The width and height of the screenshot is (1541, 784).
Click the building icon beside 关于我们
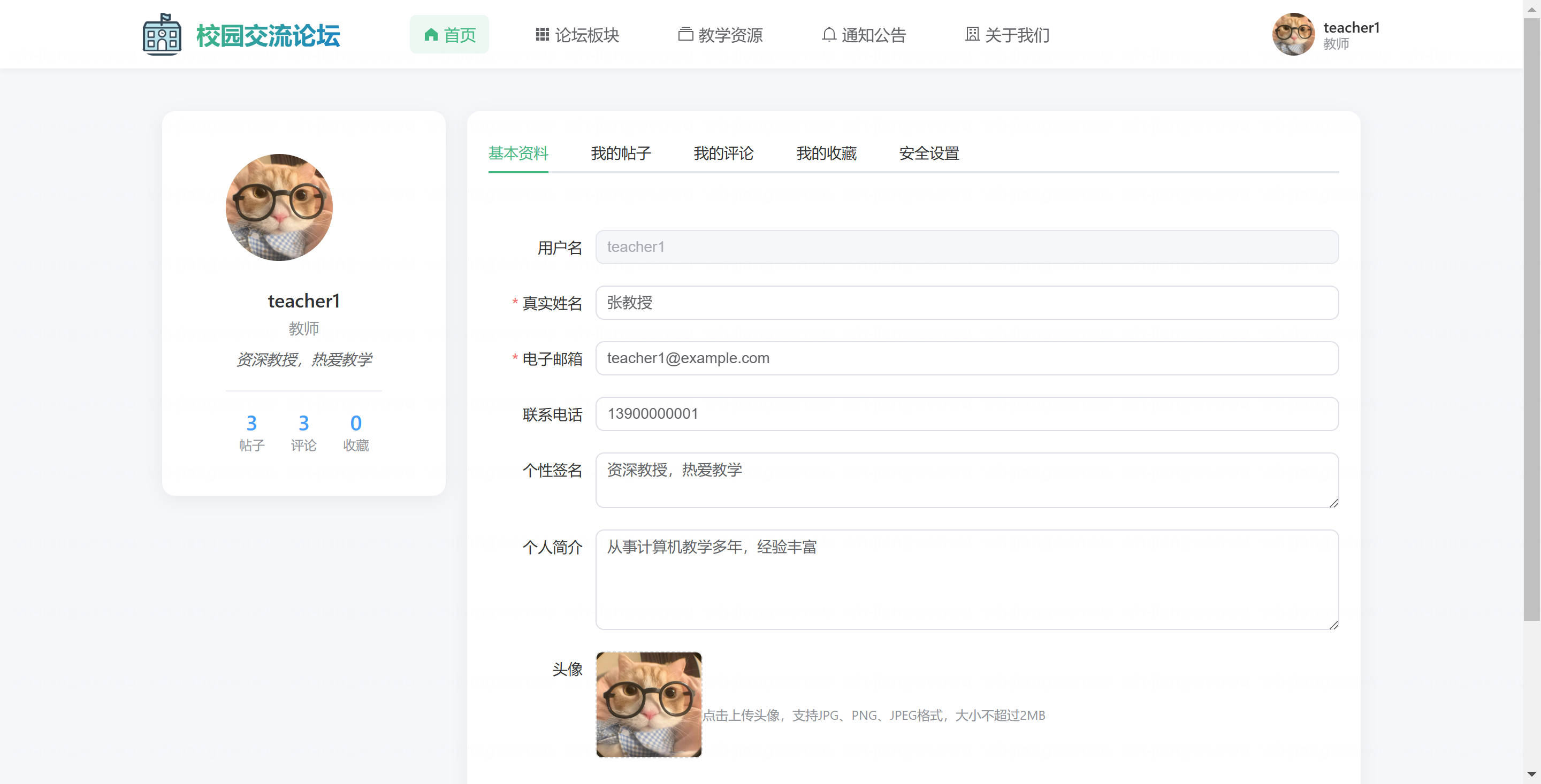click(972, 34)
